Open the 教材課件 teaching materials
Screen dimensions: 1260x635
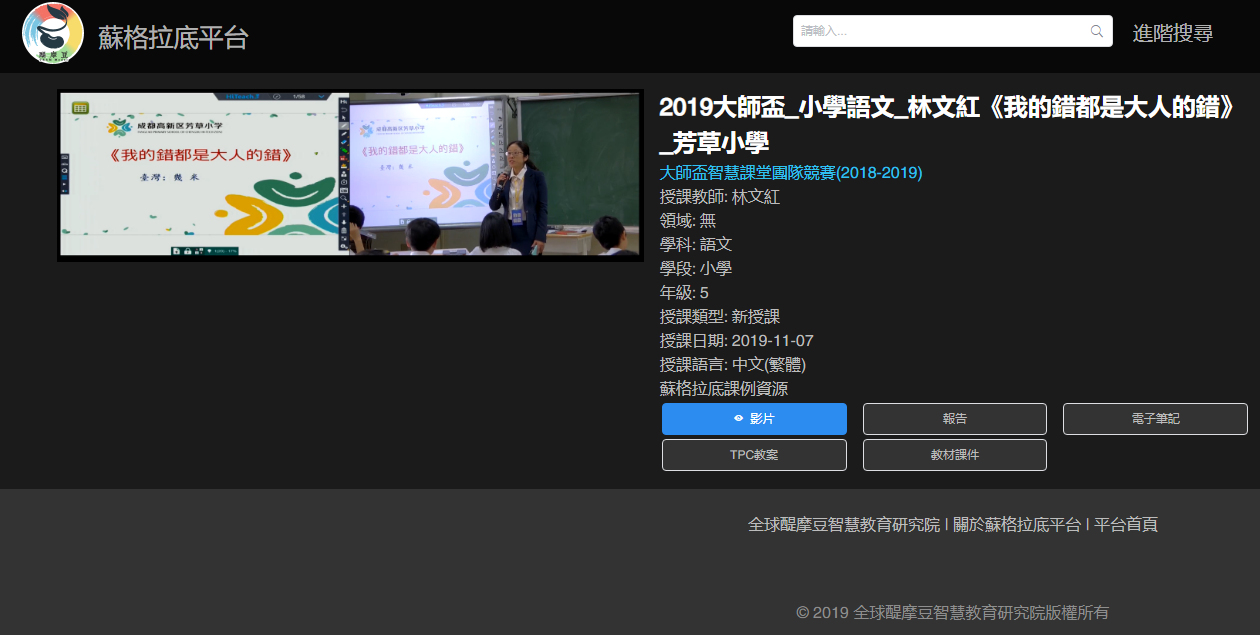[954, 455]
